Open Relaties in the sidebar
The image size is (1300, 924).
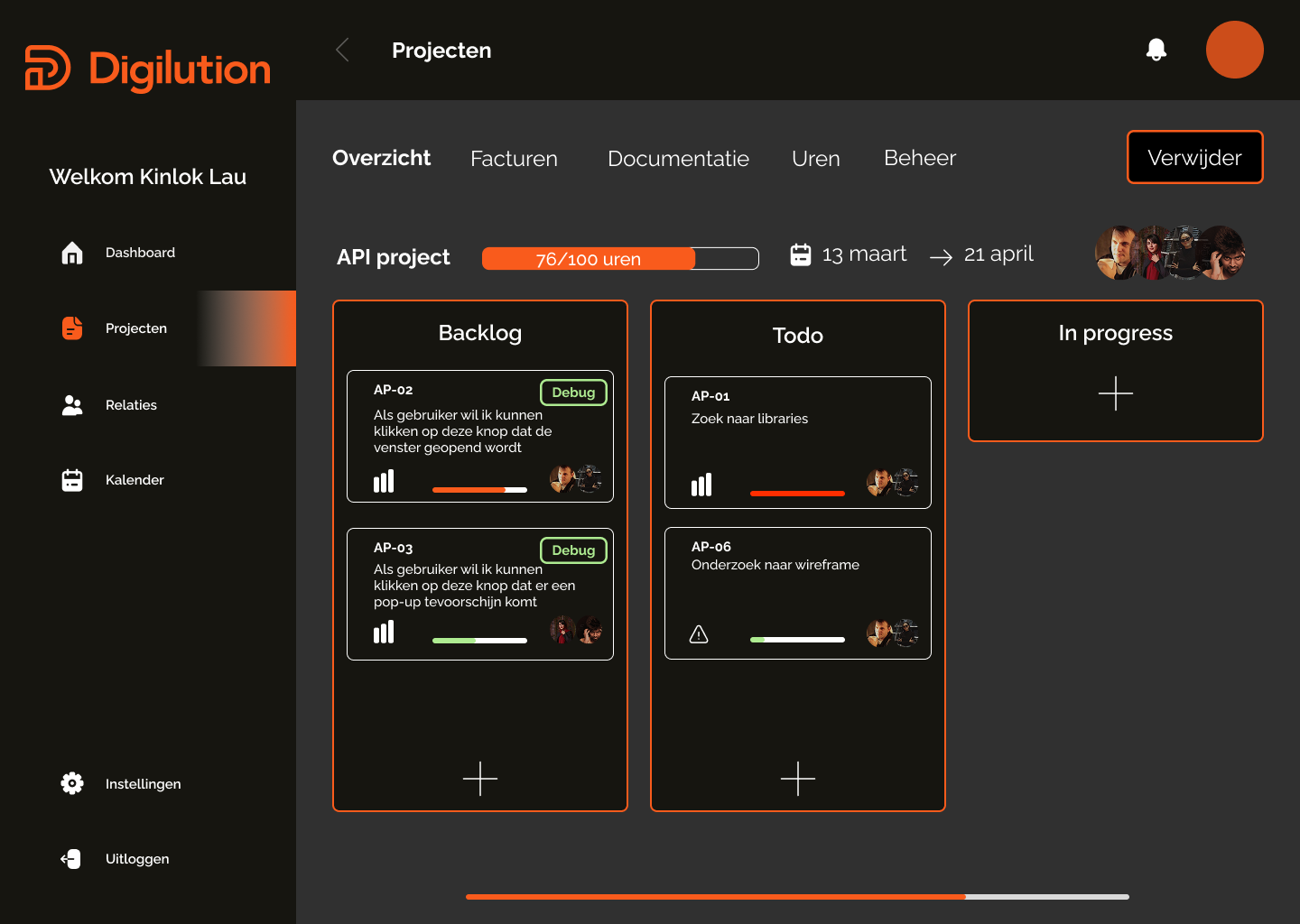click(x=131, y=405)
